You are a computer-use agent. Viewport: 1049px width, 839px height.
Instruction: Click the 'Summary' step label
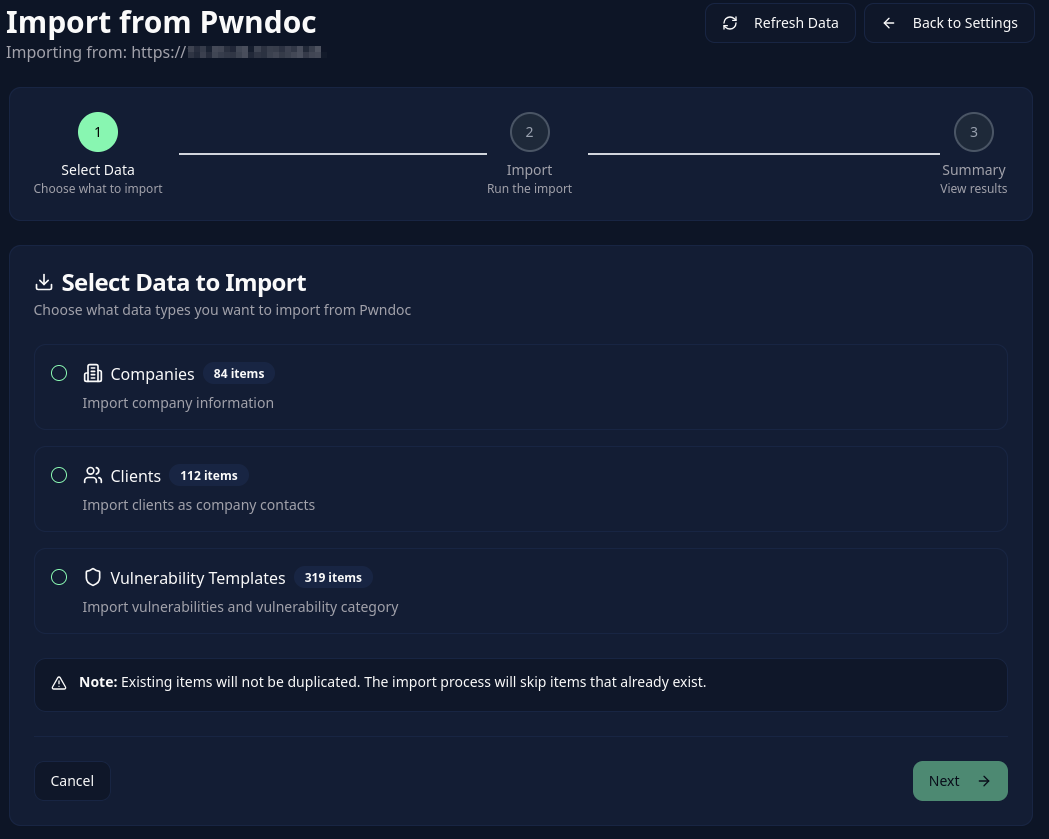(973, 170)
